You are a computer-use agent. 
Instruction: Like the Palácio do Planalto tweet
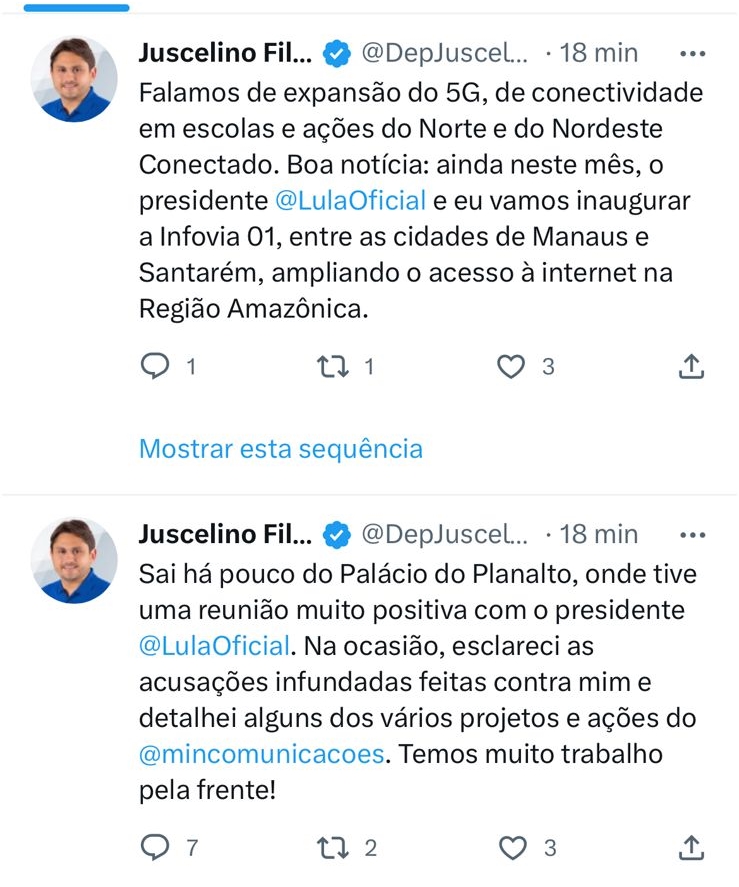pyautogui.click(x=511, y=848)
